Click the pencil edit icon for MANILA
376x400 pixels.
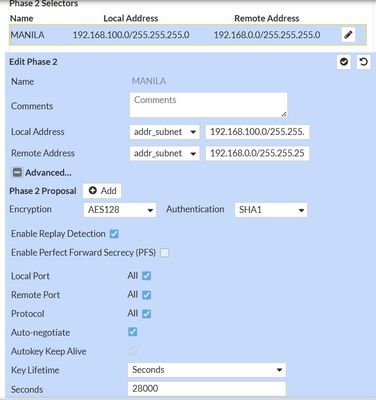pos(348,34)
